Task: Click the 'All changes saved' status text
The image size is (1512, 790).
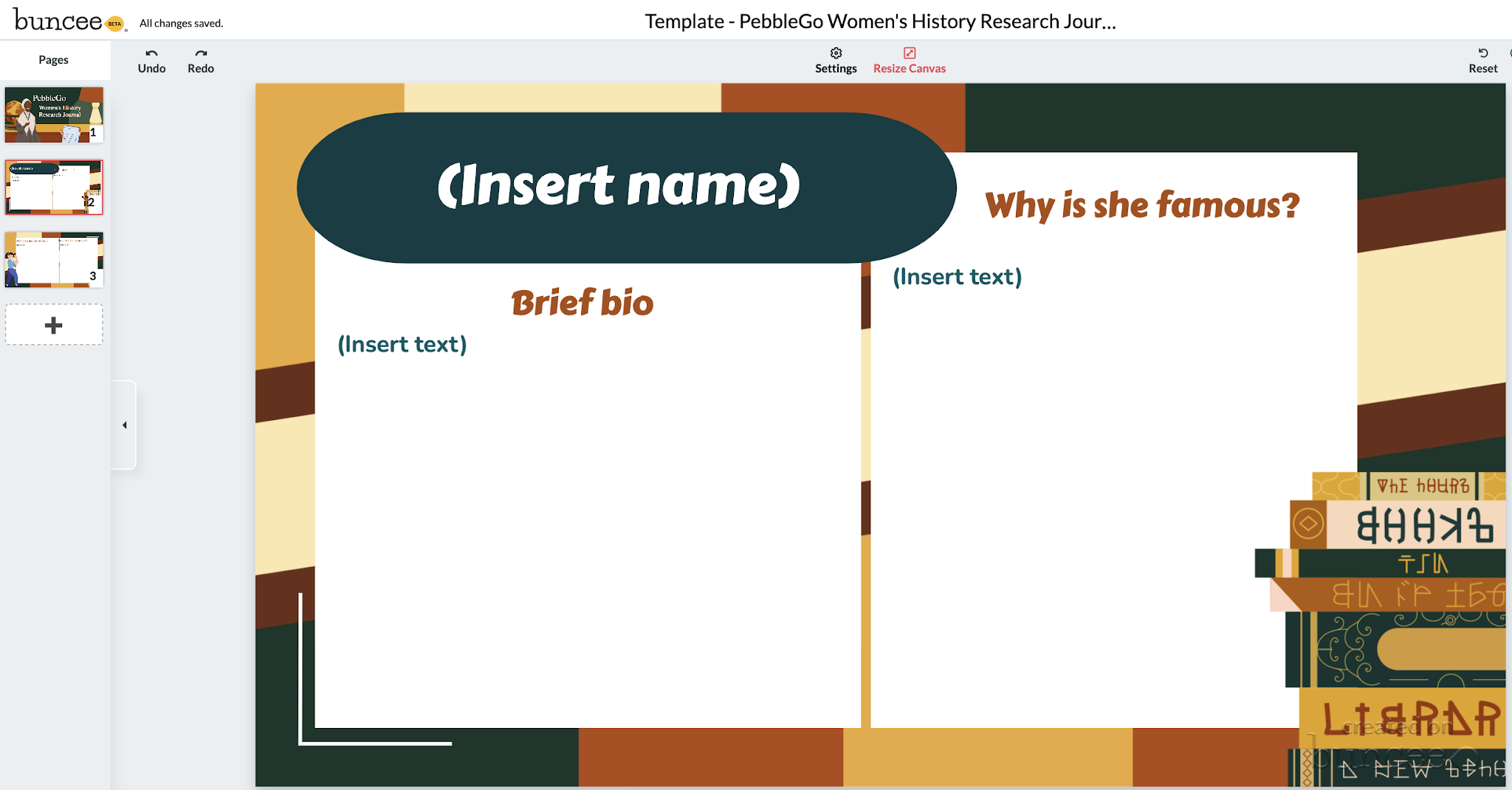Action: point(179,23)
